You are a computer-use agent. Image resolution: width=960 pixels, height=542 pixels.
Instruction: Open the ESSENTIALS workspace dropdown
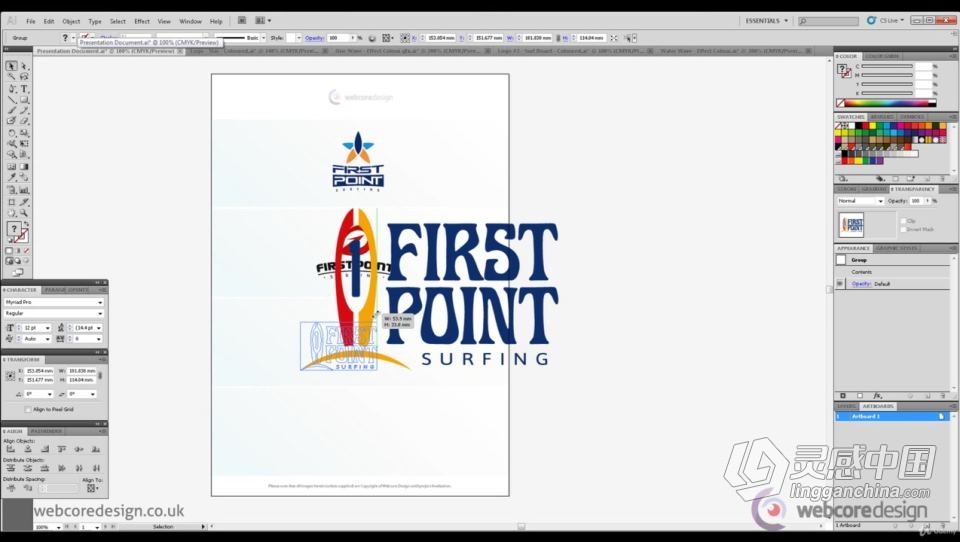(767, 21)
